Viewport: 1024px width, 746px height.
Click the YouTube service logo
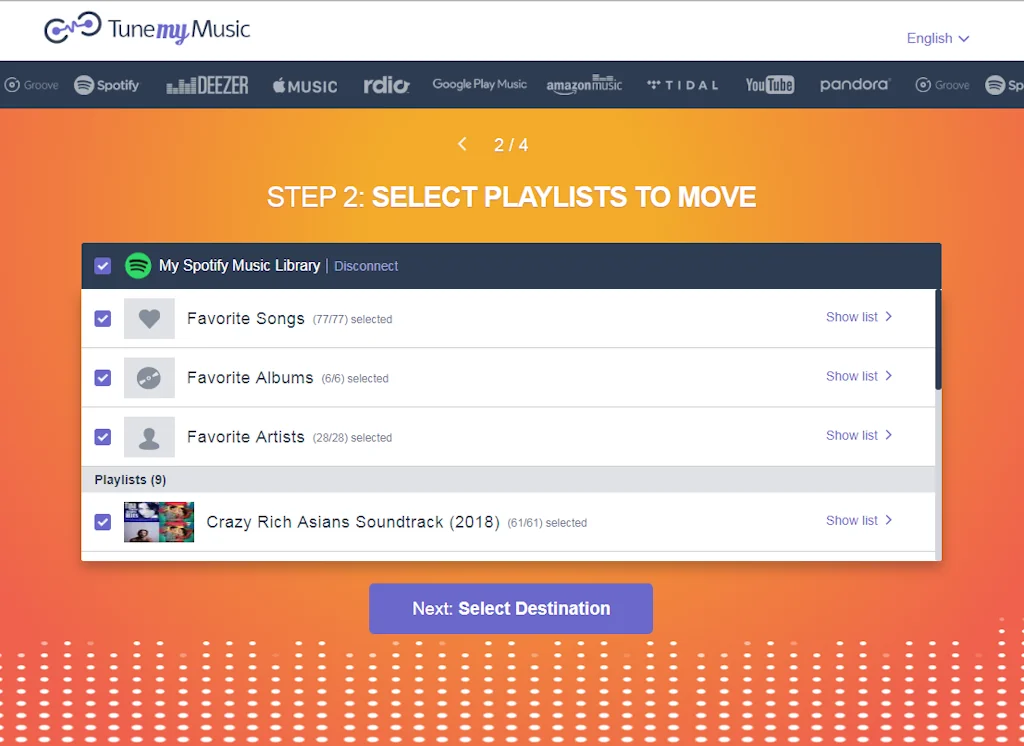(x=770, y=84)
